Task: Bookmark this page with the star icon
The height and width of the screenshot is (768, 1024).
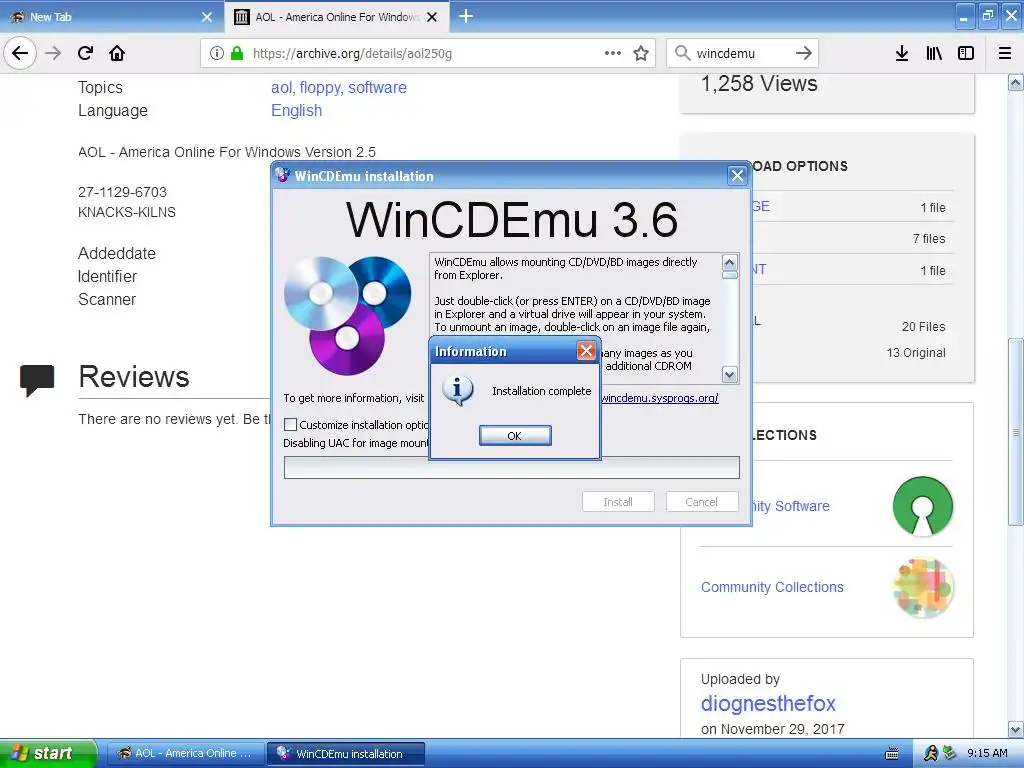Action: pyautogui.click(x=641, y=53)
